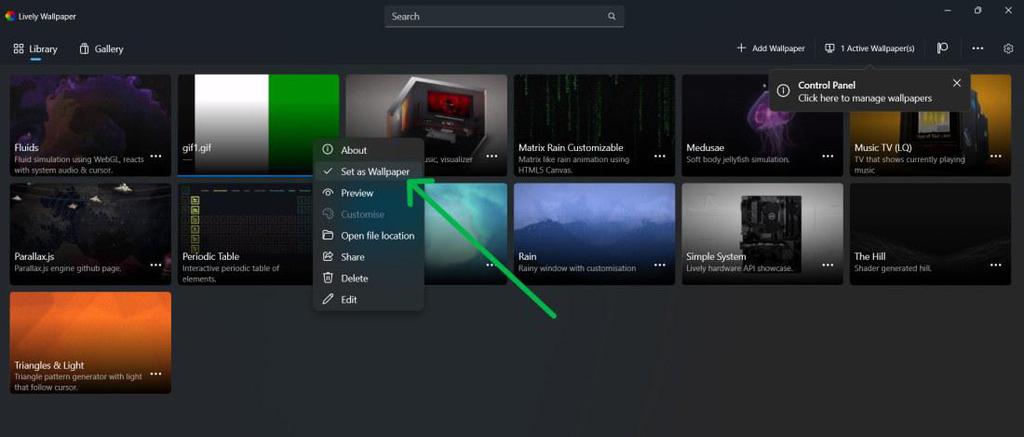Open the top-bar three-dots overflow menu
Screen dimensions: 1024x437
pyautogui.click(x=978, y=48)
